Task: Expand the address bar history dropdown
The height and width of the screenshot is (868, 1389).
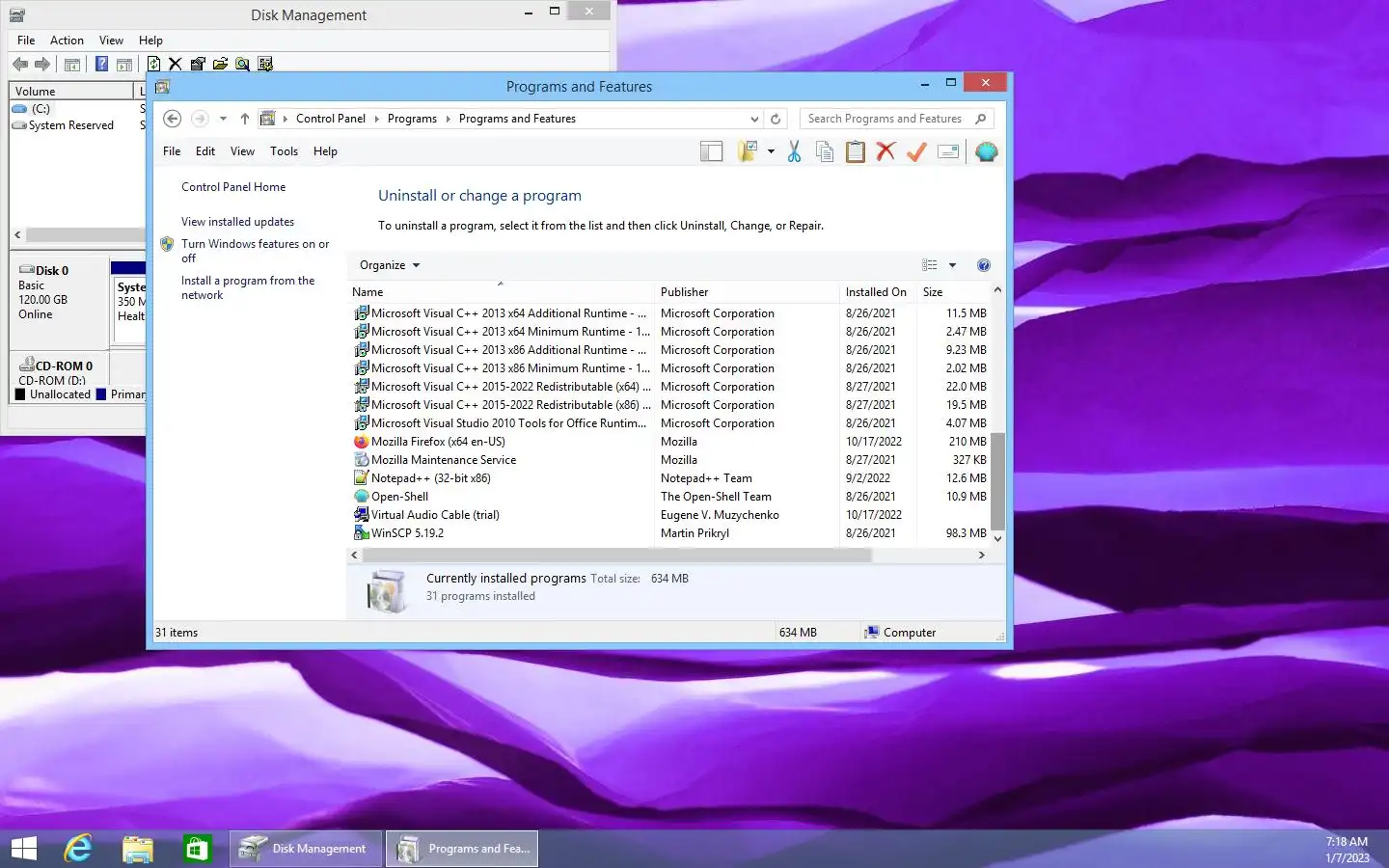Action: point(754,119)
